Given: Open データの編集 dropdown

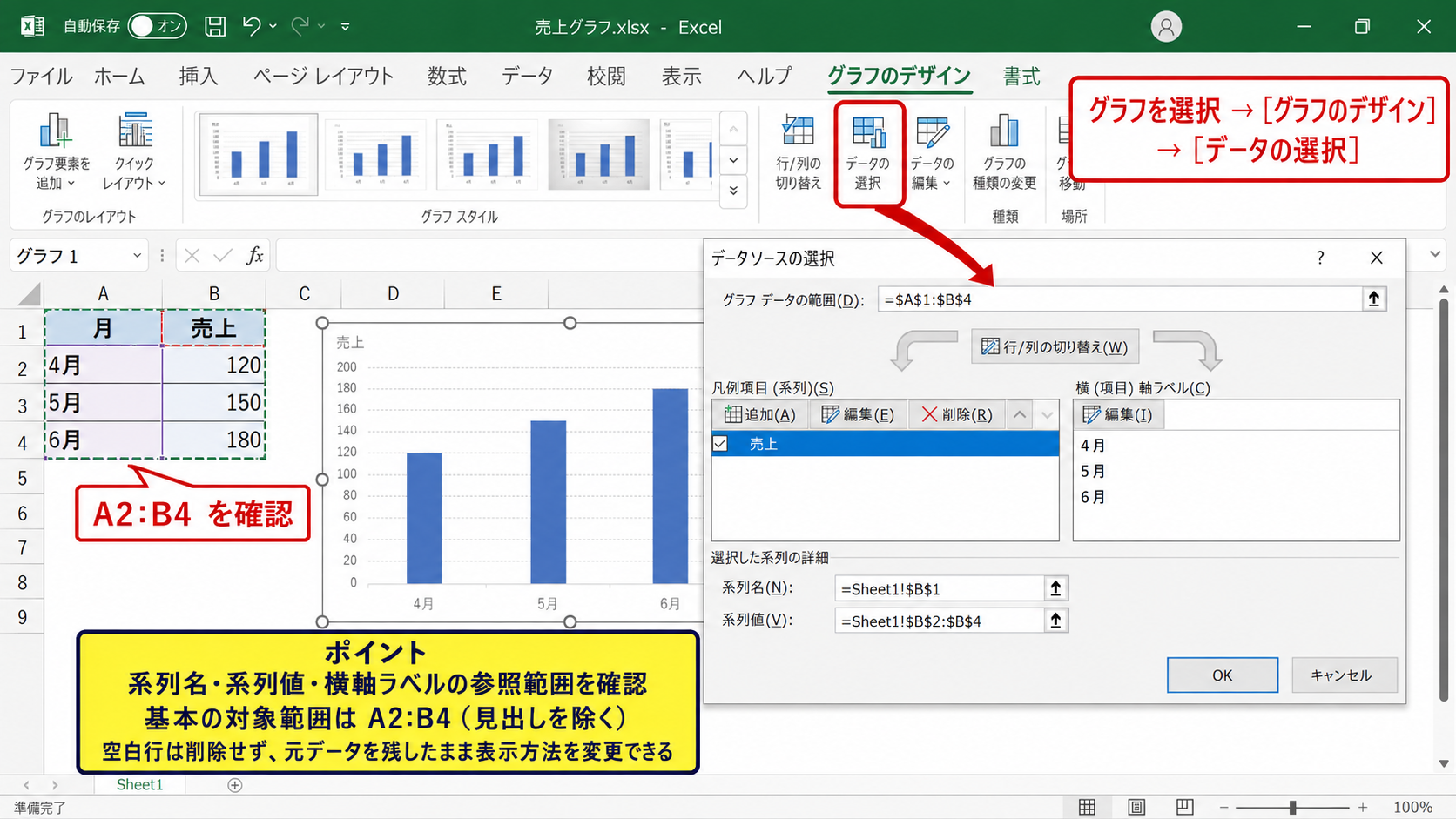Looking at the screenshot, I should point(931,151).
